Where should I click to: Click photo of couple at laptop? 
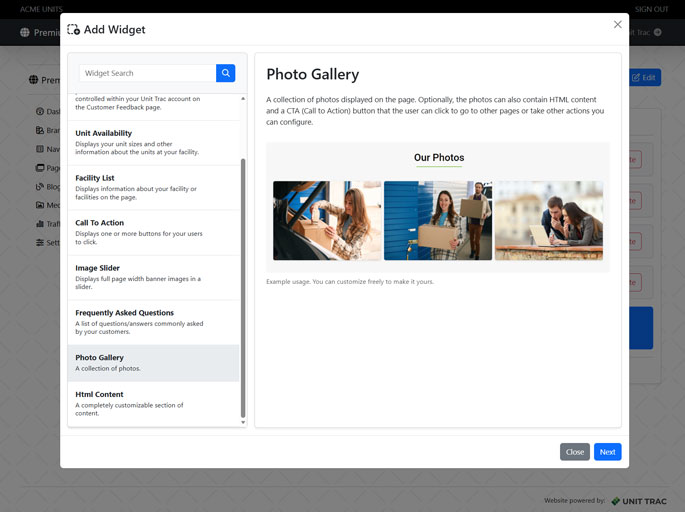pyautogui.click(x=549, y=221)
